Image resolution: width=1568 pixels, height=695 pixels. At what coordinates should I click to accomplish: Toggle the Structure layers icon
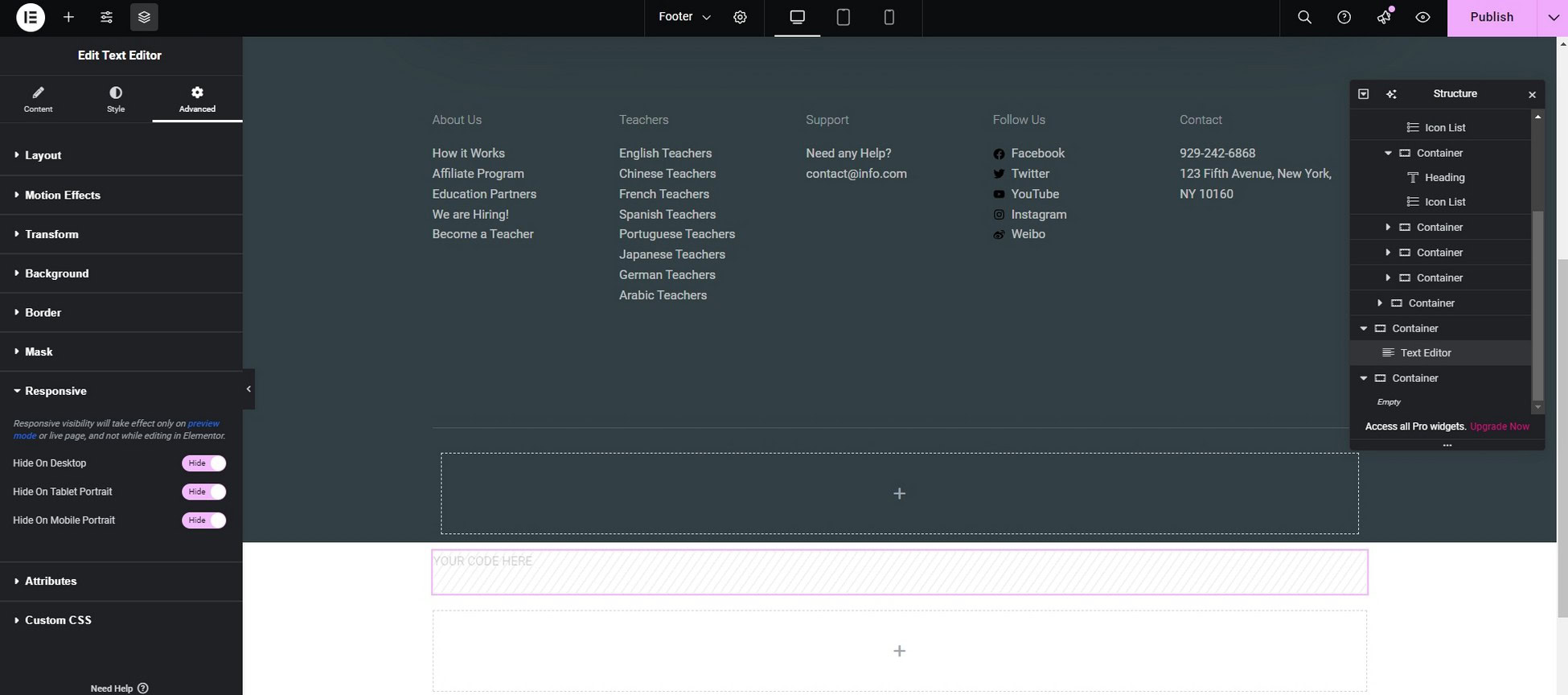[x=144, y=17]
